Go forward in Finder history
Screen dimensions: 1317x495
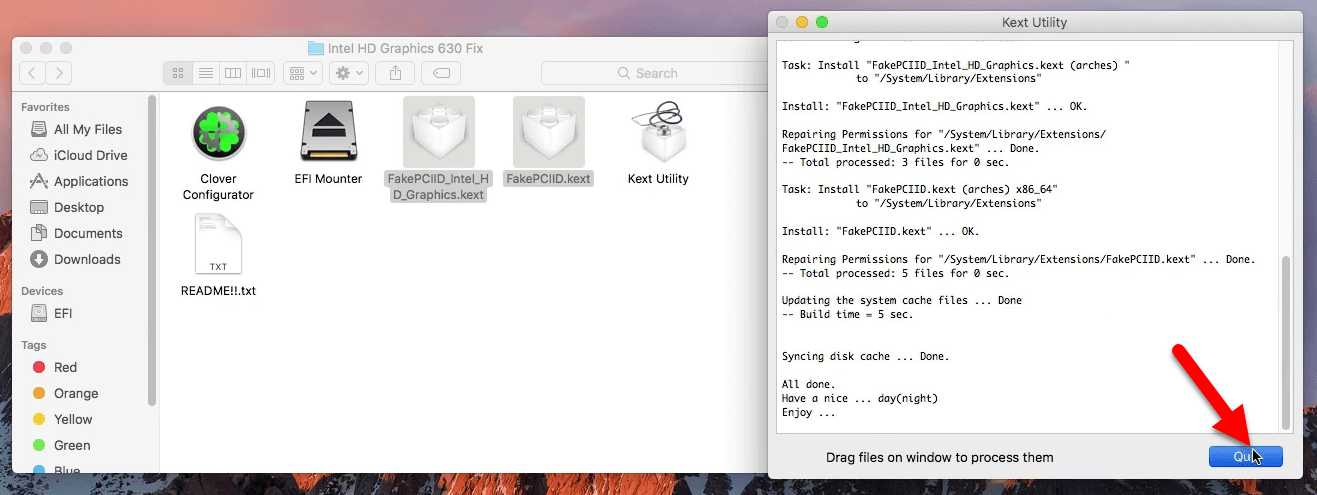[x=59, y=73]
